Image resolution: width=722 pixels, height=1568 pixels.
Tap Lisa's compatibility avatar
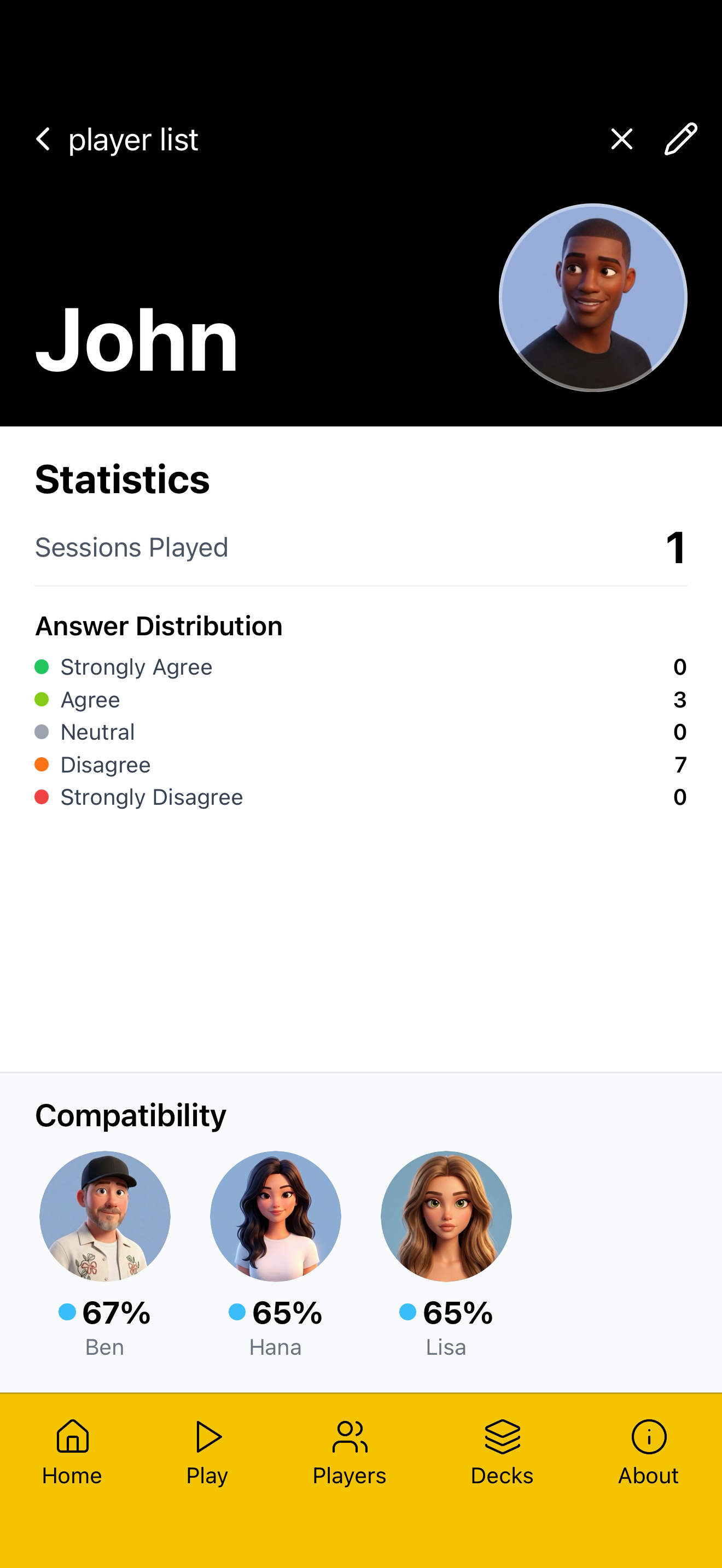446,1215
